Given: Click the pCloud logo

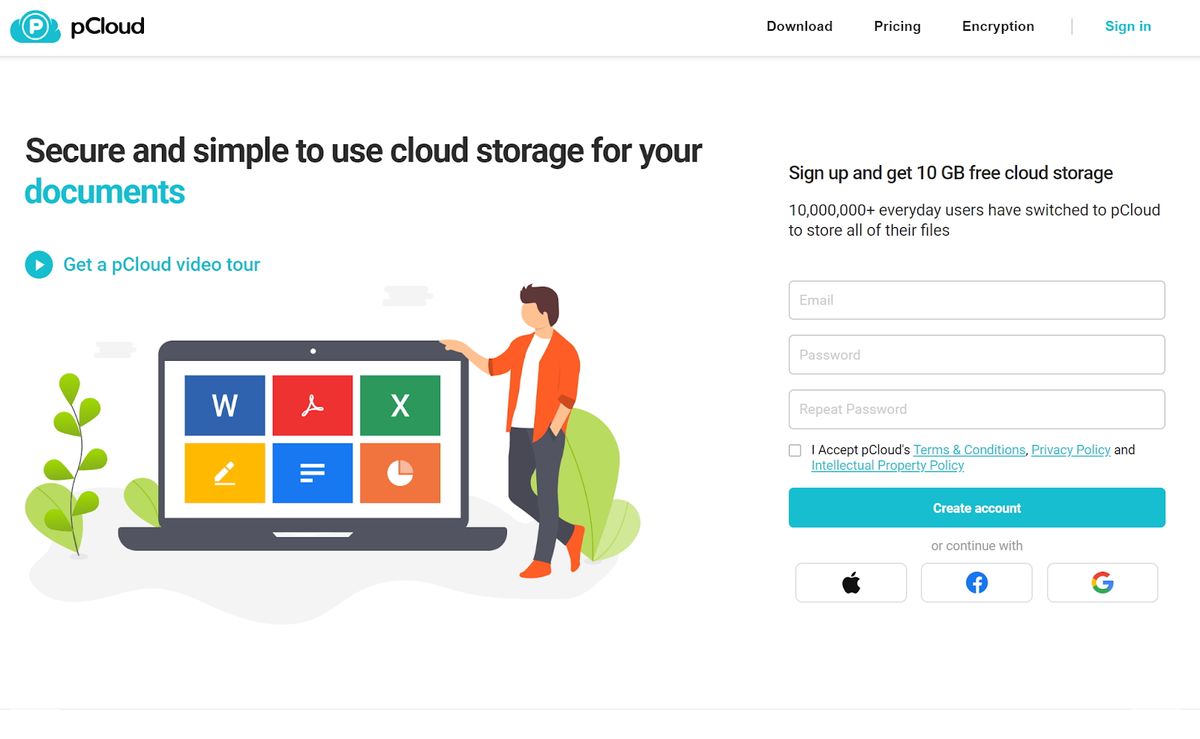Looking at the screenshot, I should [x=77, y=27].
